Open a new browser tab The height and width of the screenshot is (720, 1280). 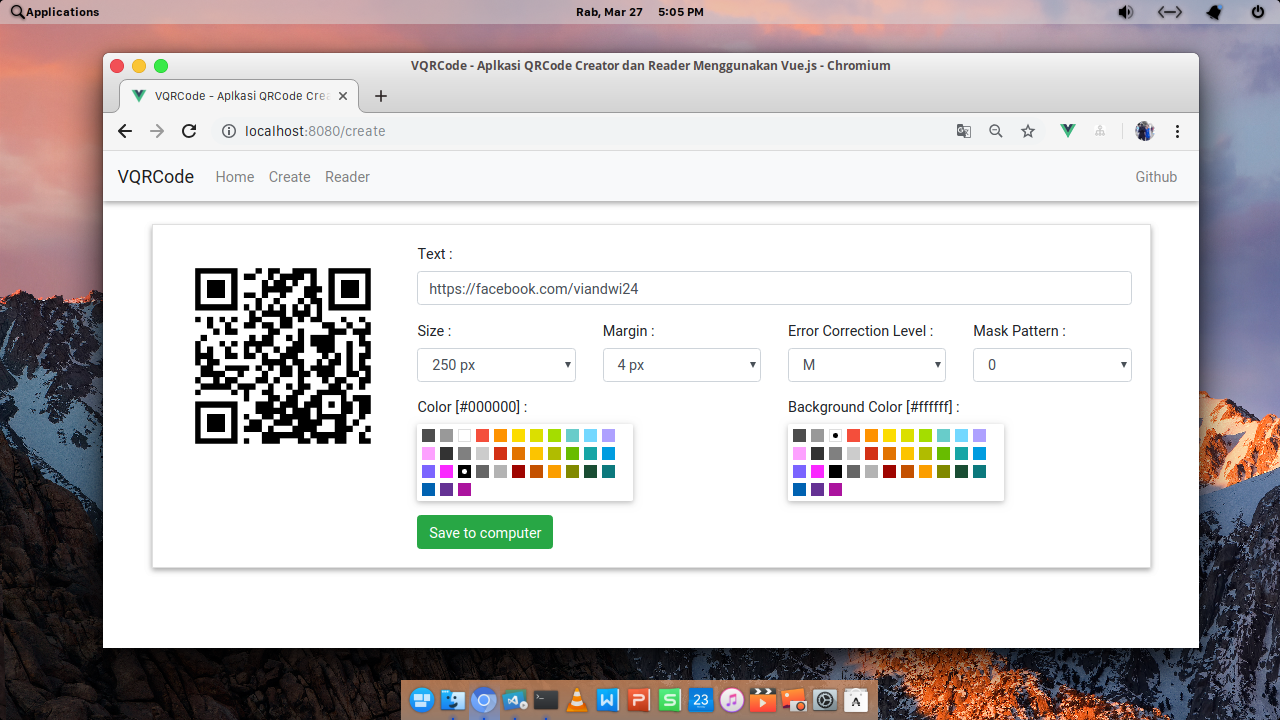[380, 96]
